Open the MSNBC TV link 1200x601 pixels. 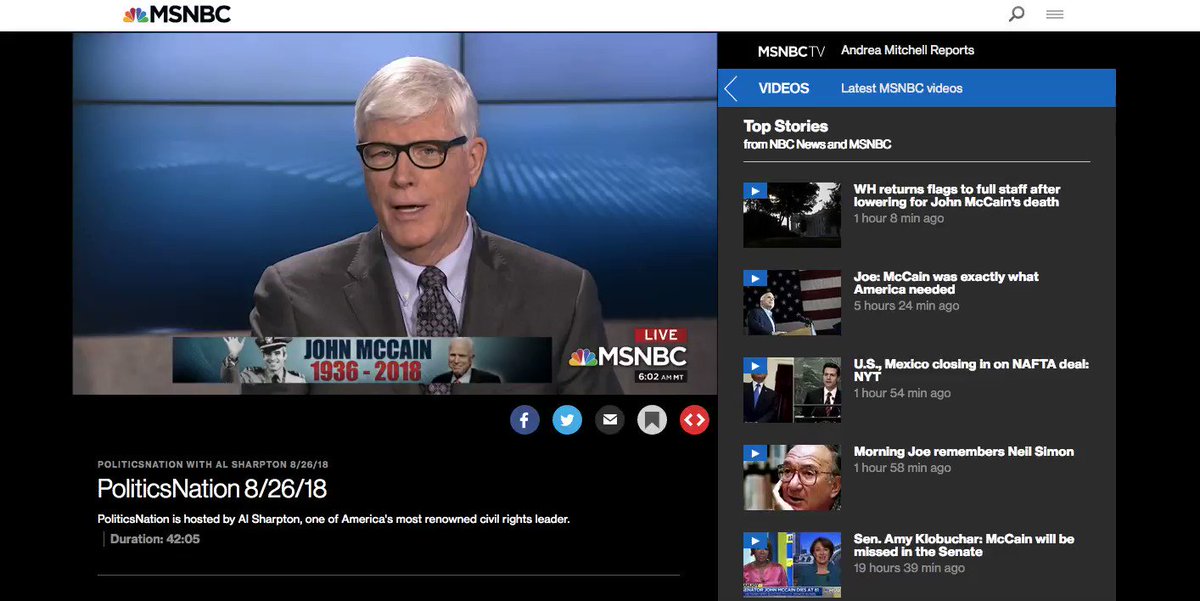(791, 50)
